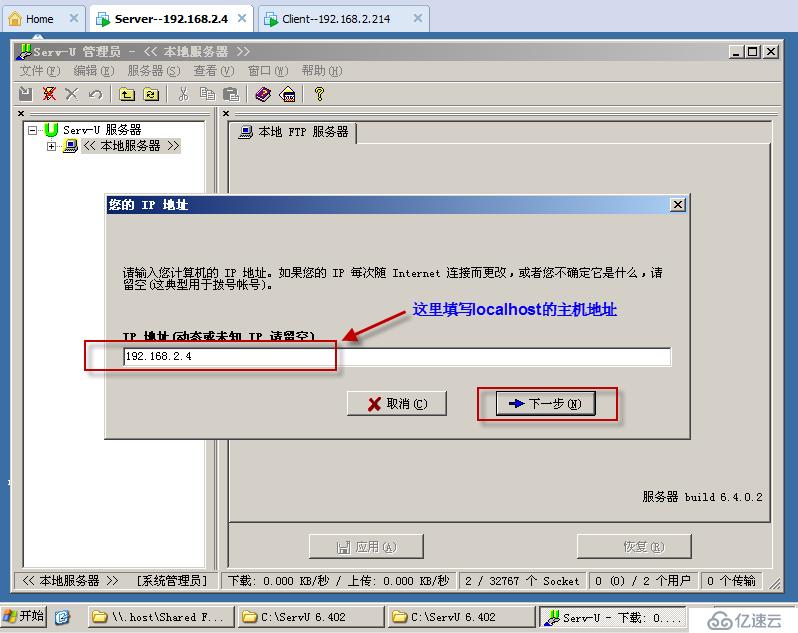Click the Internet Explorer quick launch icon
Screen dimensions: 798x633
[62, 617]
